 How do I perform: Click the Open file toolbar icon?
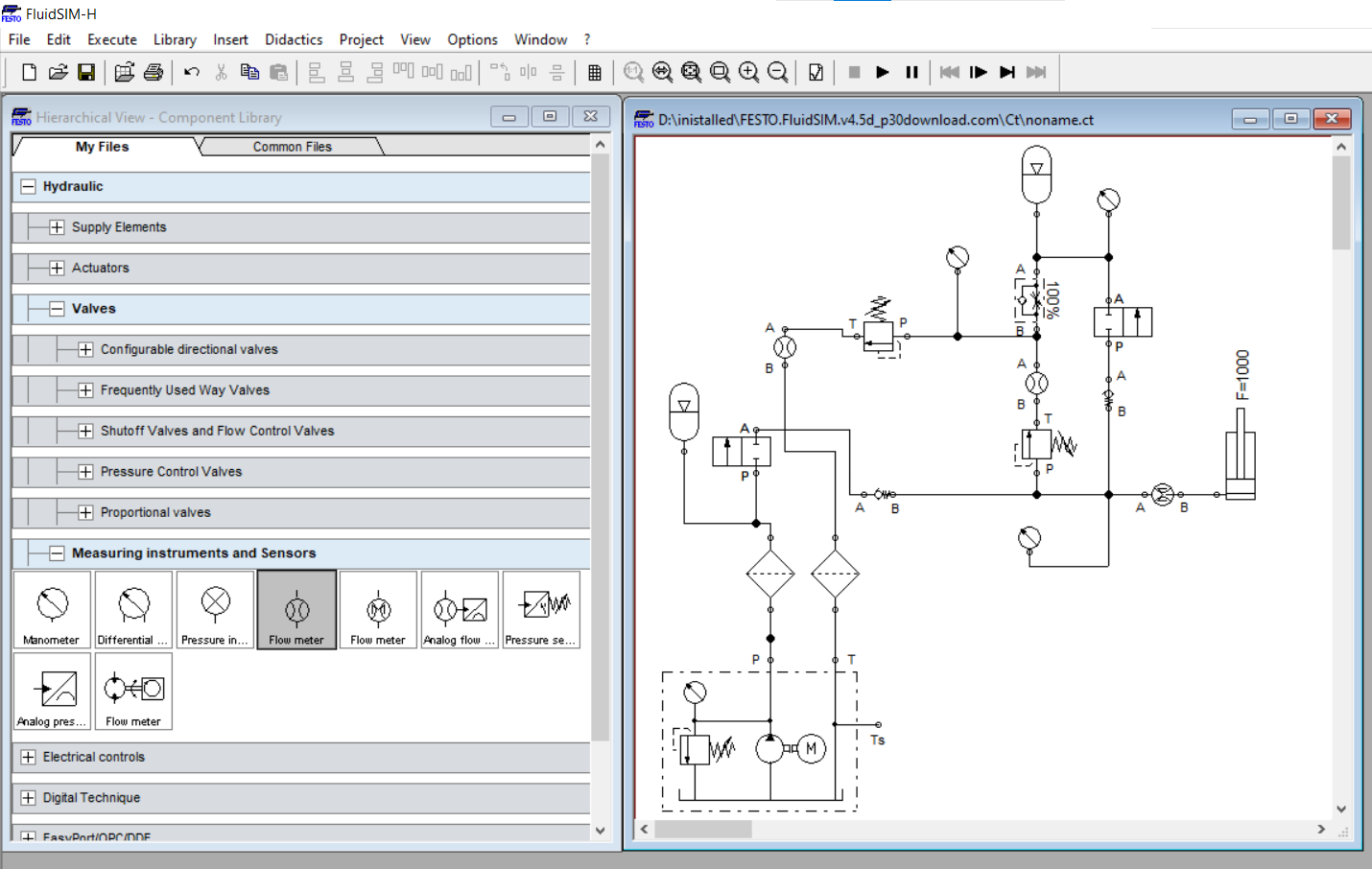58,72
